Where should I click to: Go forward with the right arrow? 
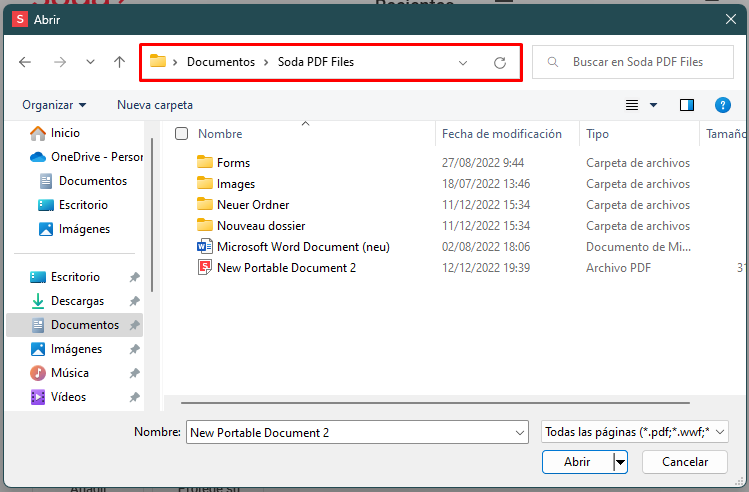click(60, 62)
